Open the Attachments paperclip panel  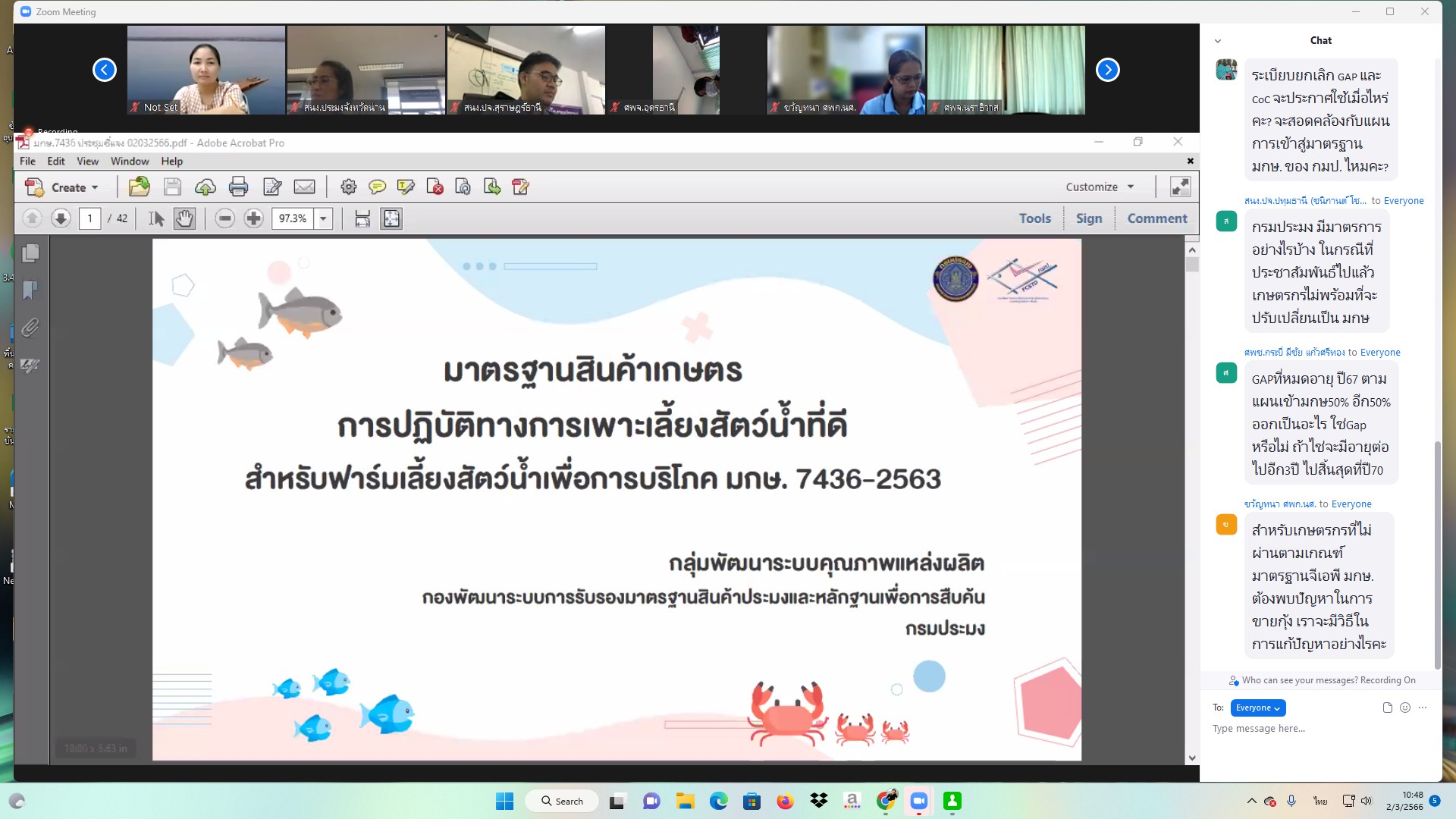(30, 328)
